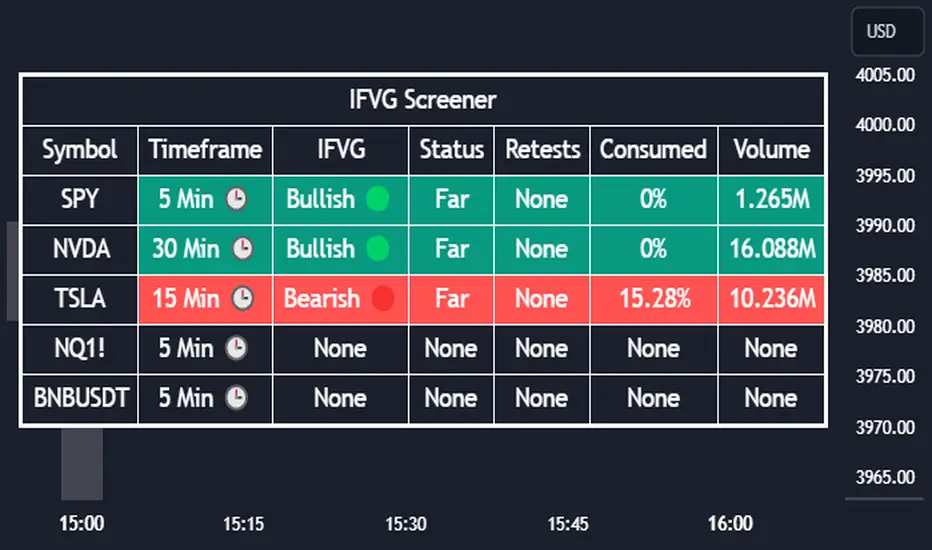This screenshot has width=932, height=550.
Task: Click the IFVG Screener table title
Action: click(x=423, y=100)
